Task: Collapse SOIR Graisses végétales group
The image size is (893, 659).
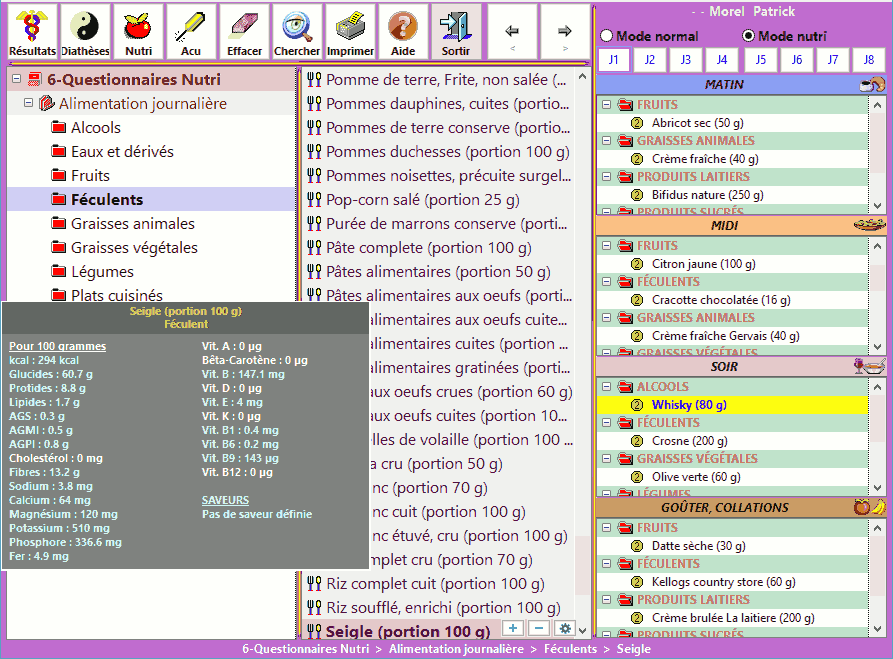Action: click(x=607, y=459)
